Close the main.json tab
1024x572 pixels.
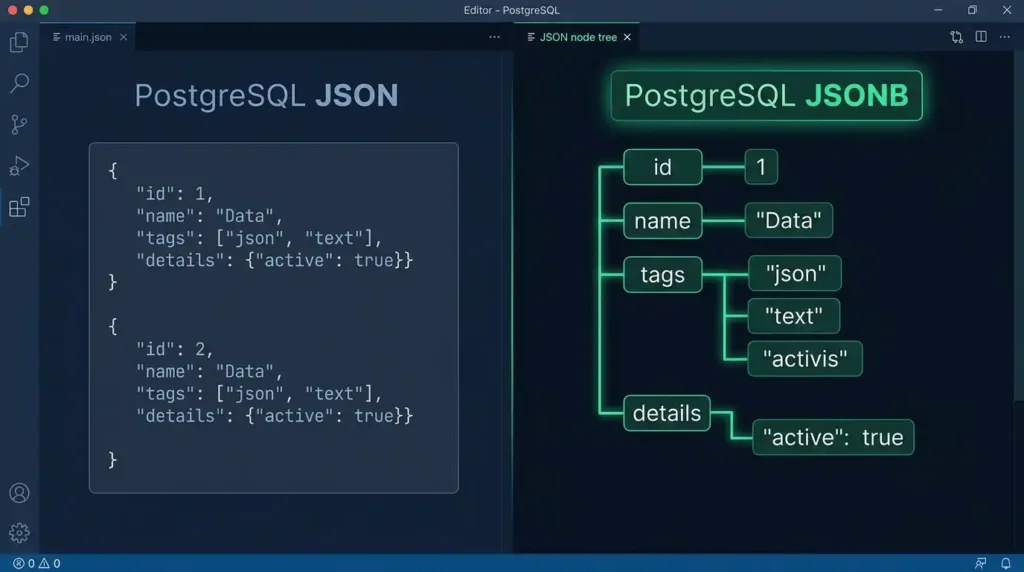(x=123, y=37)
